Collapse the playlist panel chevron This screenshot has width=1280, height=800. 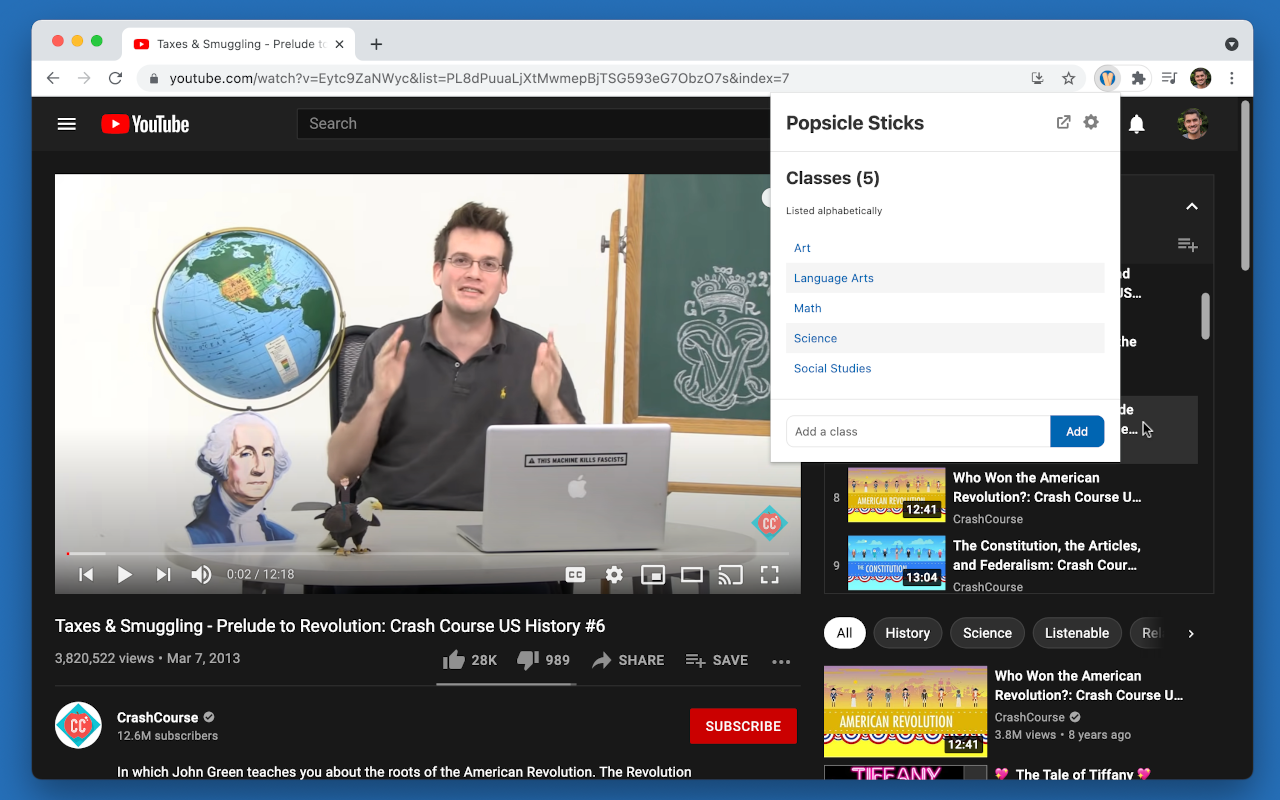1191,206
